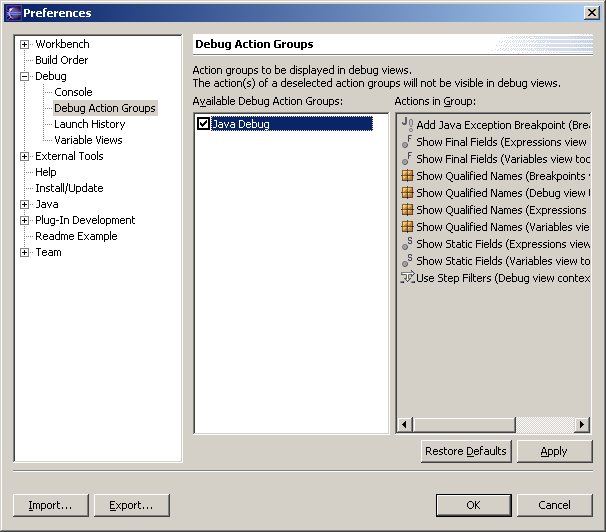
Task: Click the Show Final Fields Variables view icon
Action: tap(407, 159)
